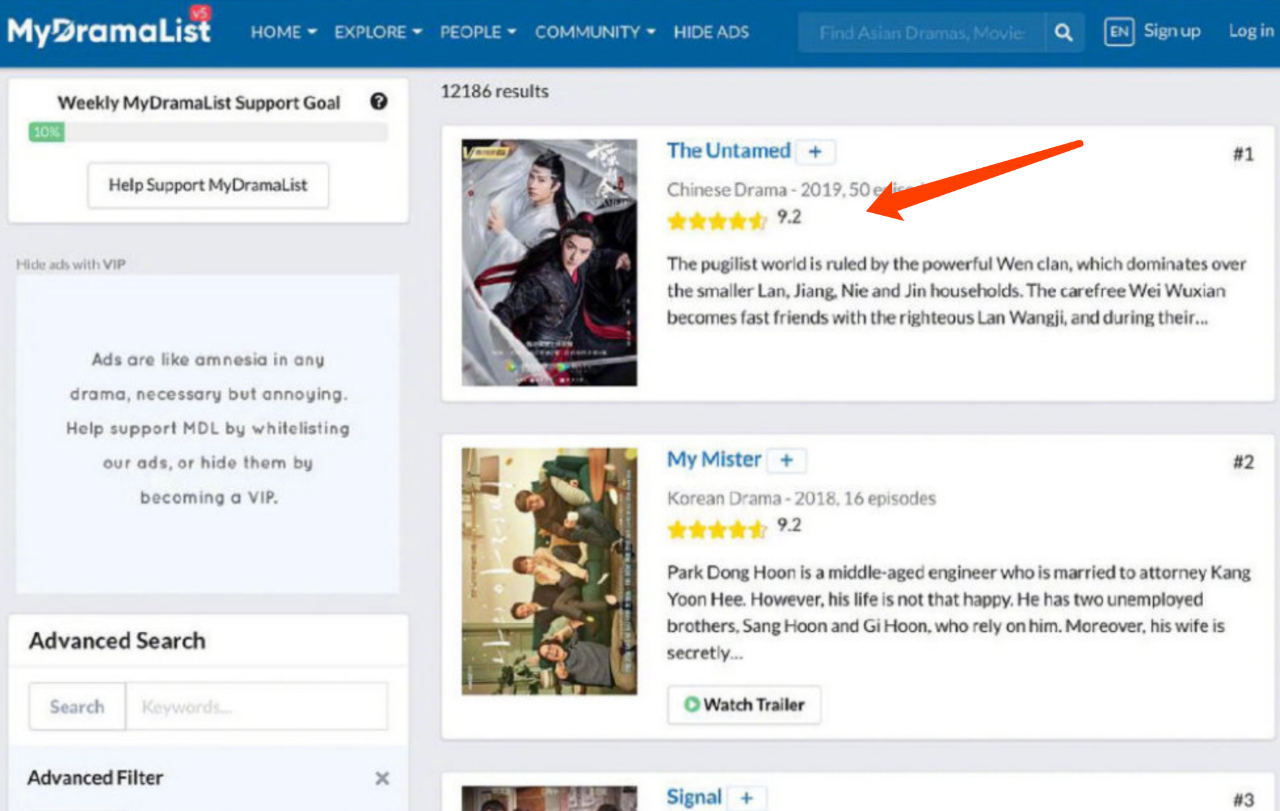Click the weekly support goal progress bar
Image resolution: width=1280 pixels, height=811 pixels.
tap(208, 132)
